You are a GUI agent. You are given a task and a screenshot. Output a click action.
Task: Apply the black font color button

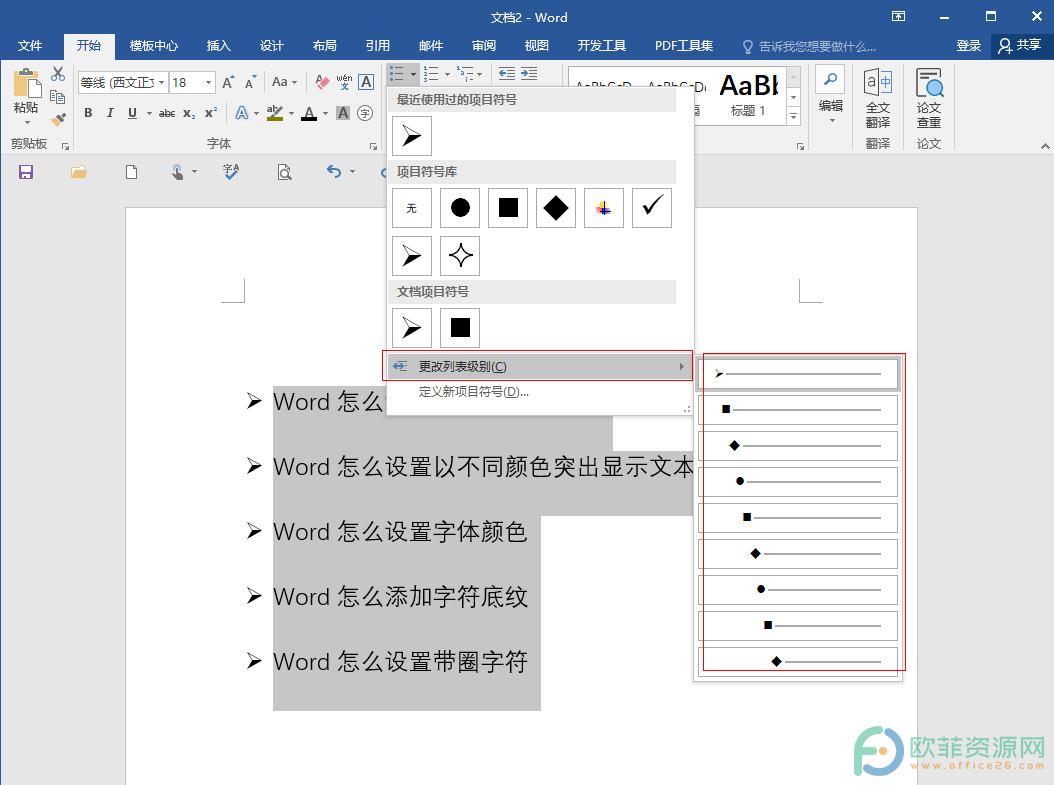coord(309,113)
